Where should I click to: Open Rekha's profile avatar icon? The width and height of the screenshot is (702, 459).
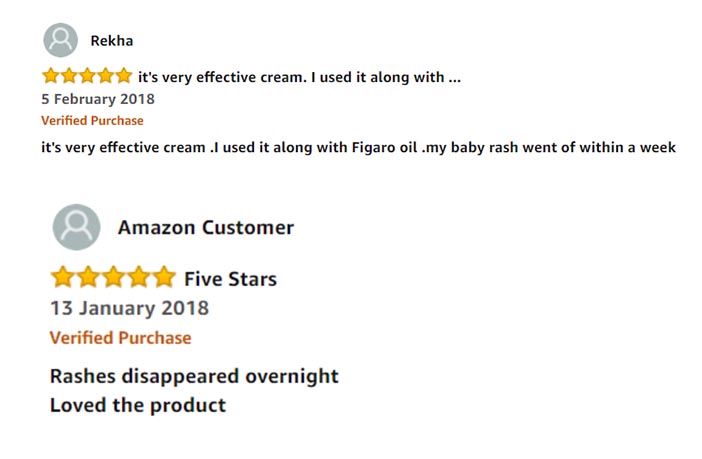(x=60, y=40)
